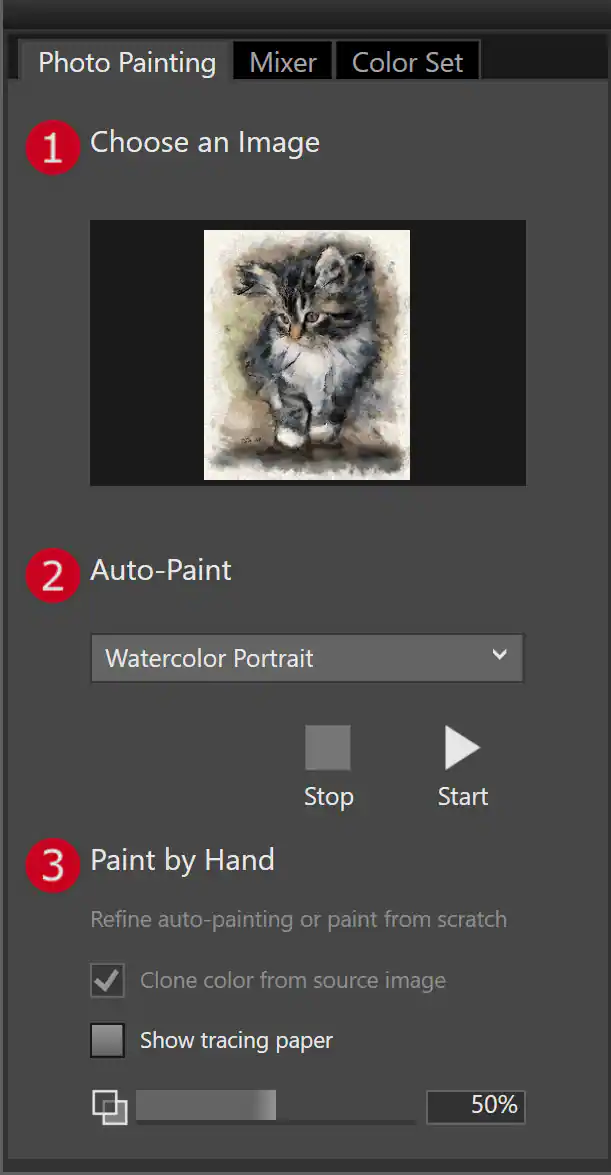Click the image preview area under Choose an Image
The width and height of the screenshot is (611, 1175).
pyautogui.click(x=306, y=352)
